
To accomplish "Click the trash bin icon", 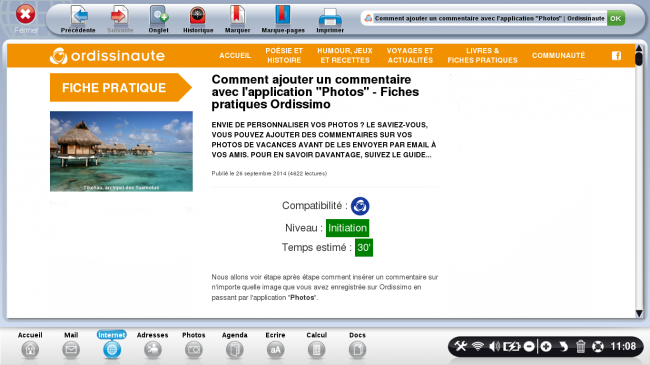I will pyautogui.click(x=581, y=346).
